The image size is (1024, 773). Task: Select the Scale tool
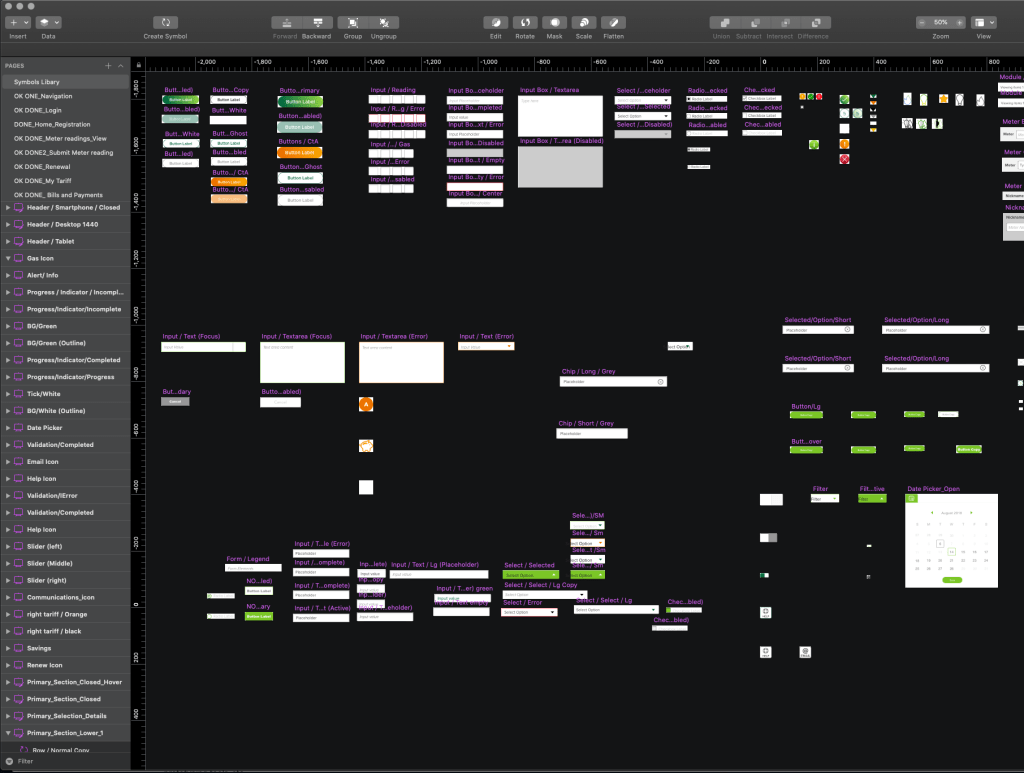584,22
